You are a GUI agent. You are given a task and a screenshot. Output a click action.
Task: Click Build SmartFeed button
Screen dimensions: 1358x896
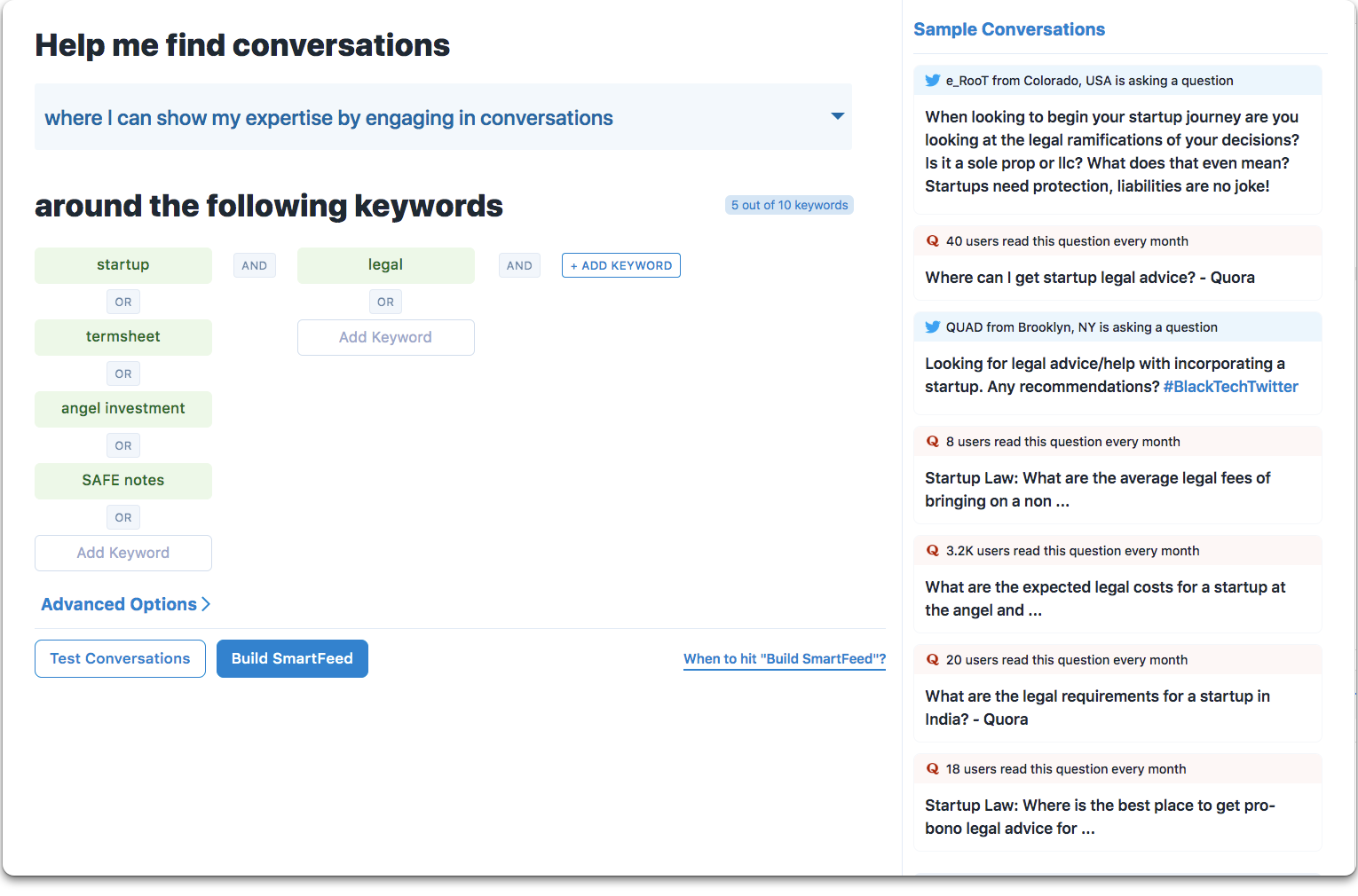(292, 658)
